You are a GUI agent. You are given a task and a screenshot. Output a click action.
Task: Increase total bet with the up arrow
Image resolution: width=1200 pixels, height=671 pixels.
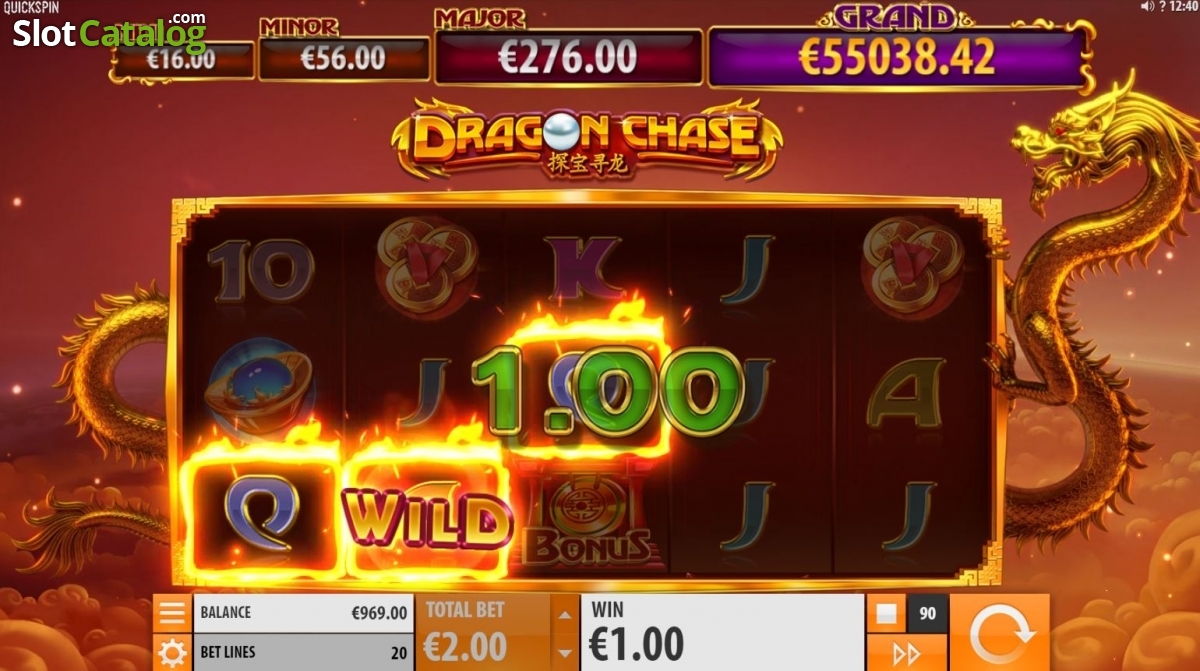tap(565, 614)
